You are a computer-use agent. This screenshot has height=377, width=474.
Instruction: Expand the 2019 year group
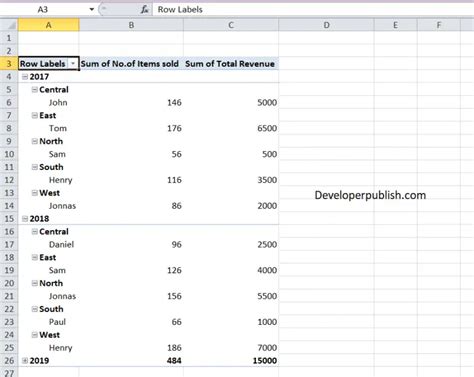[25, 361]
